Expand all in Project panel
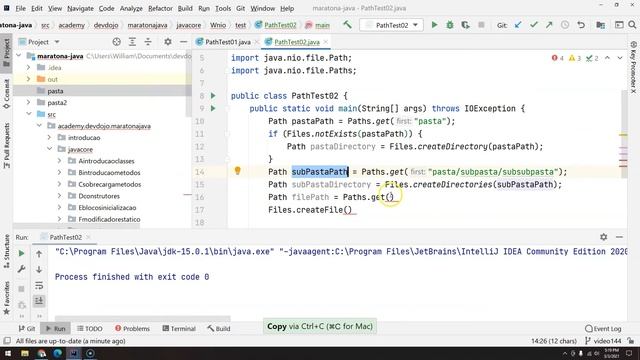Image resolution: width=640 pixels, height=360 pixels. coord(132,42)
